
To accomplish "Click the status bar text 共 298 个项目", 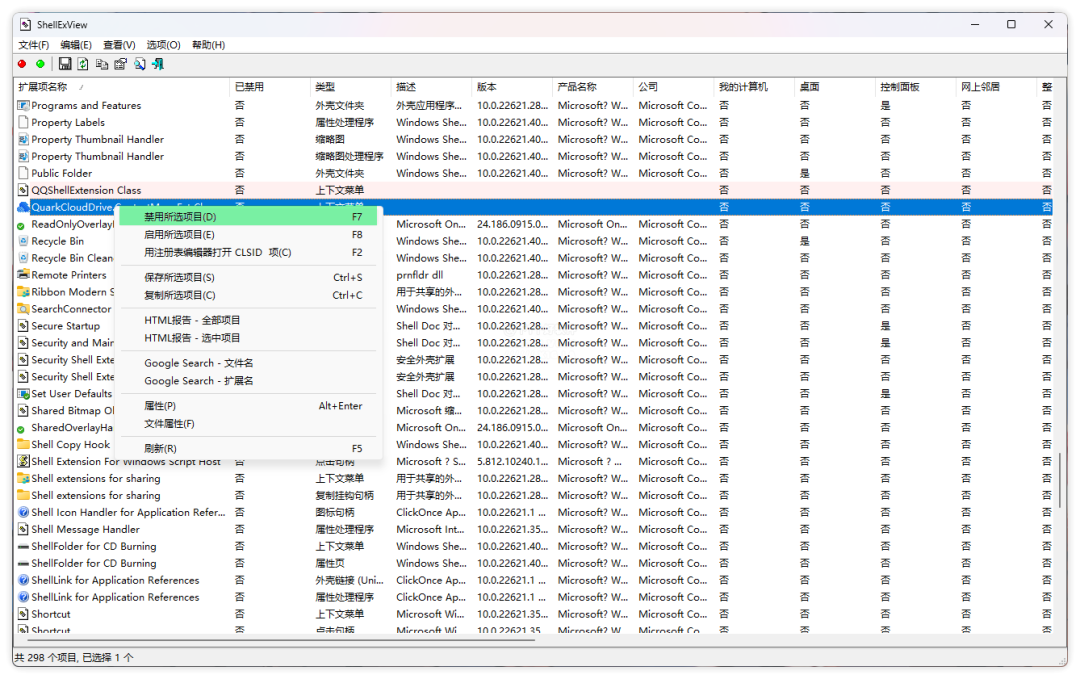I will coord(46,658).
